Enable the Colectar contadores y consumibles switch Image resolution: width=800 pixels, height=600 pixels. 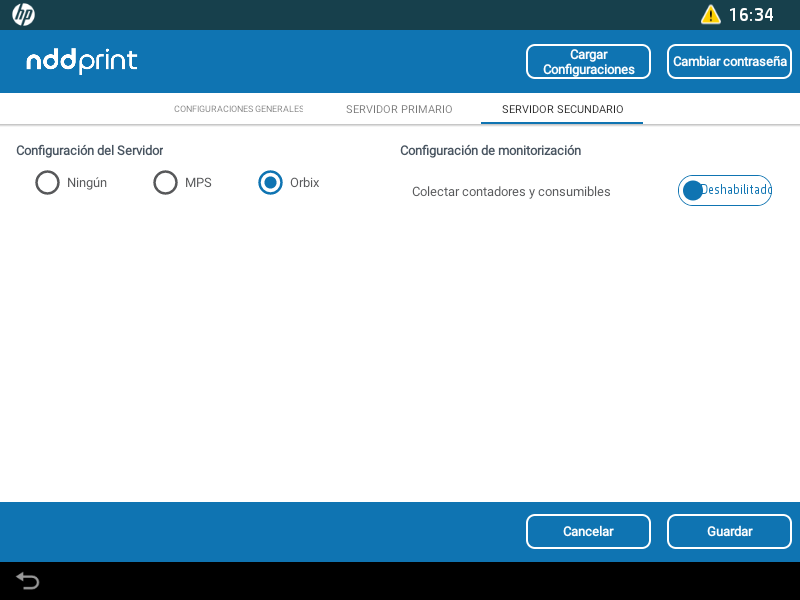(x=724, y=190)
